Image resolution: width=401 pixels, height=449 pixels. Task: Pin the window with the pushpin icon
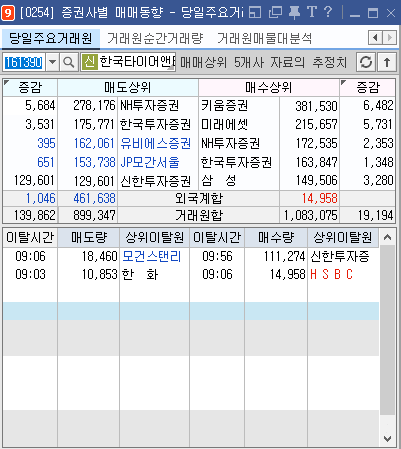pos(294,13)
